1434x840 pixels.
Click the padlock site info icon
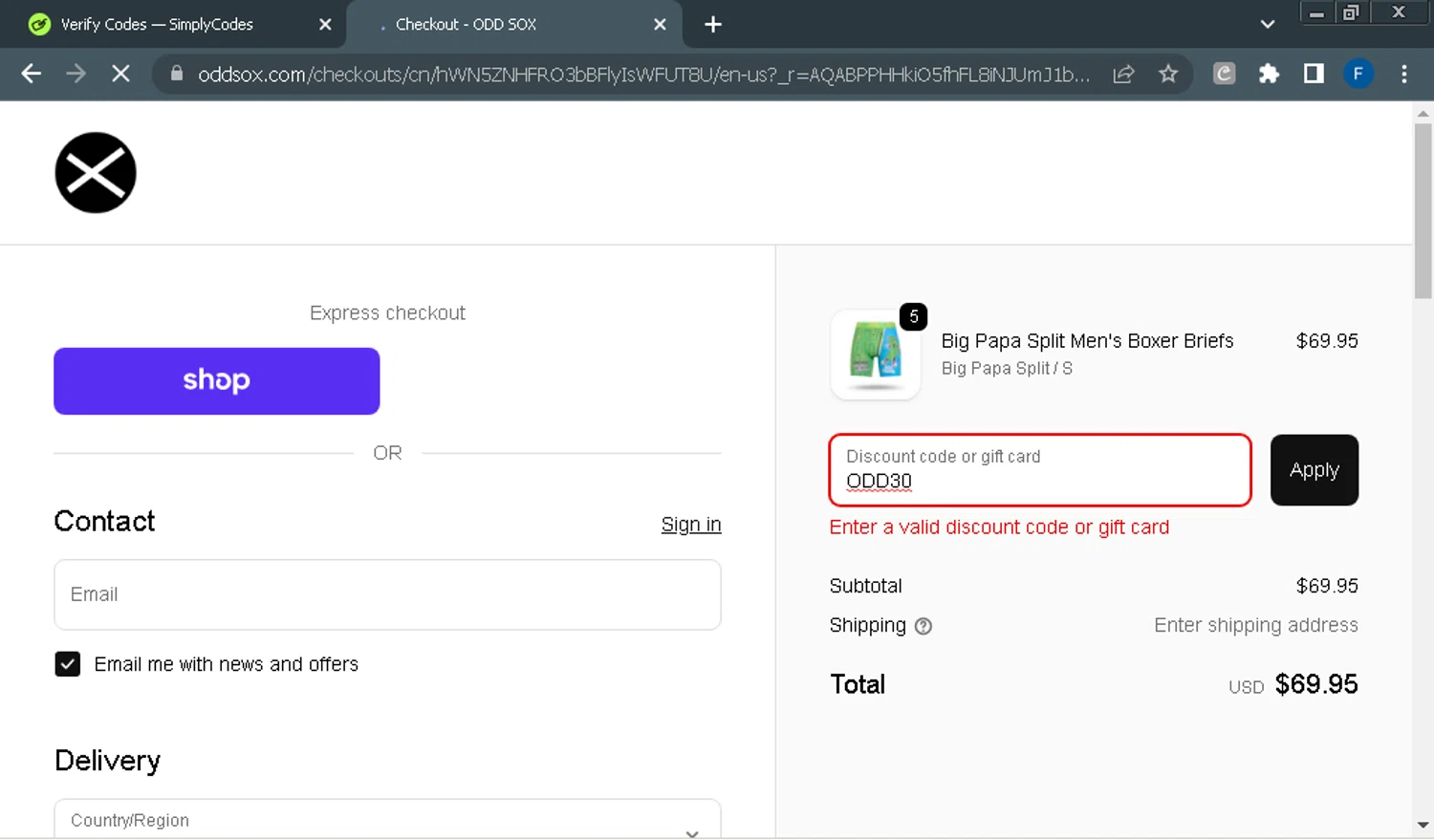pyautogui.click(x=176, y=74)
